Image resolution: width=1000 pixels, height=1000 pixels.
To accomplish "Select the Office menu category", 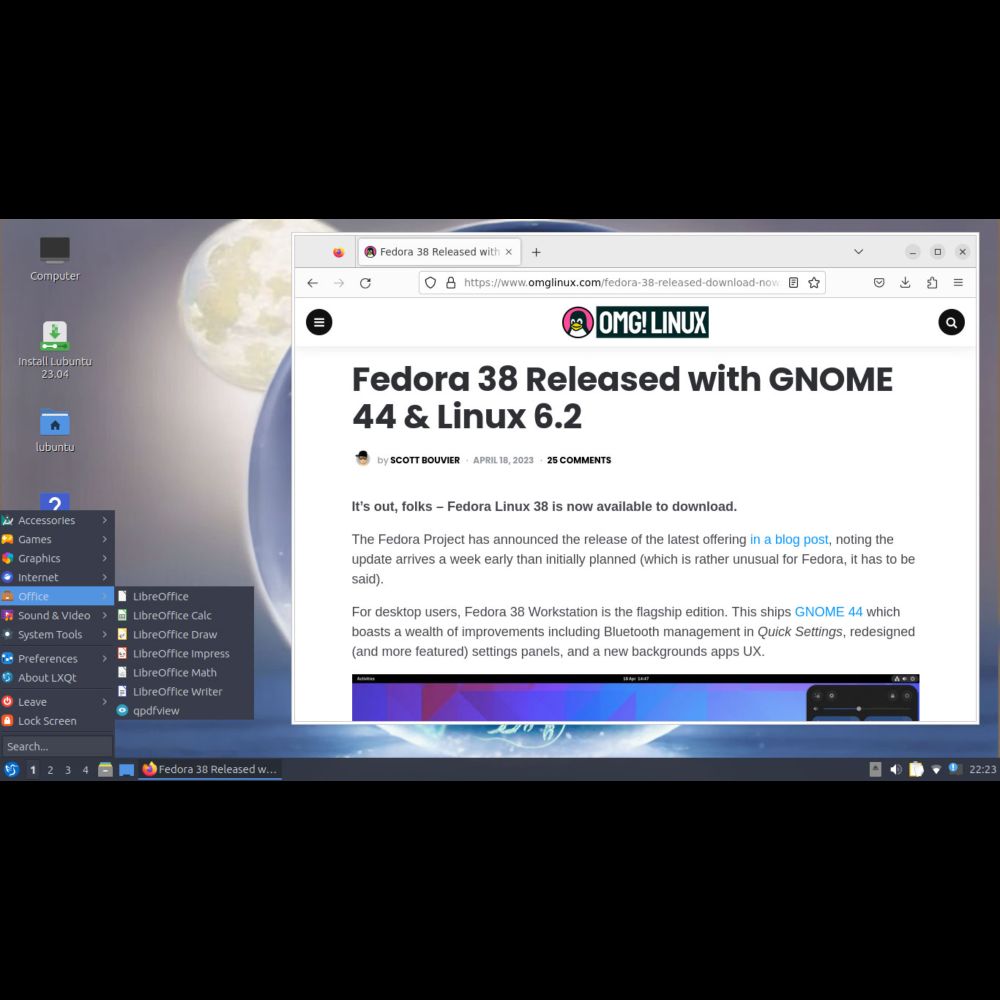I will click(57, 596).
